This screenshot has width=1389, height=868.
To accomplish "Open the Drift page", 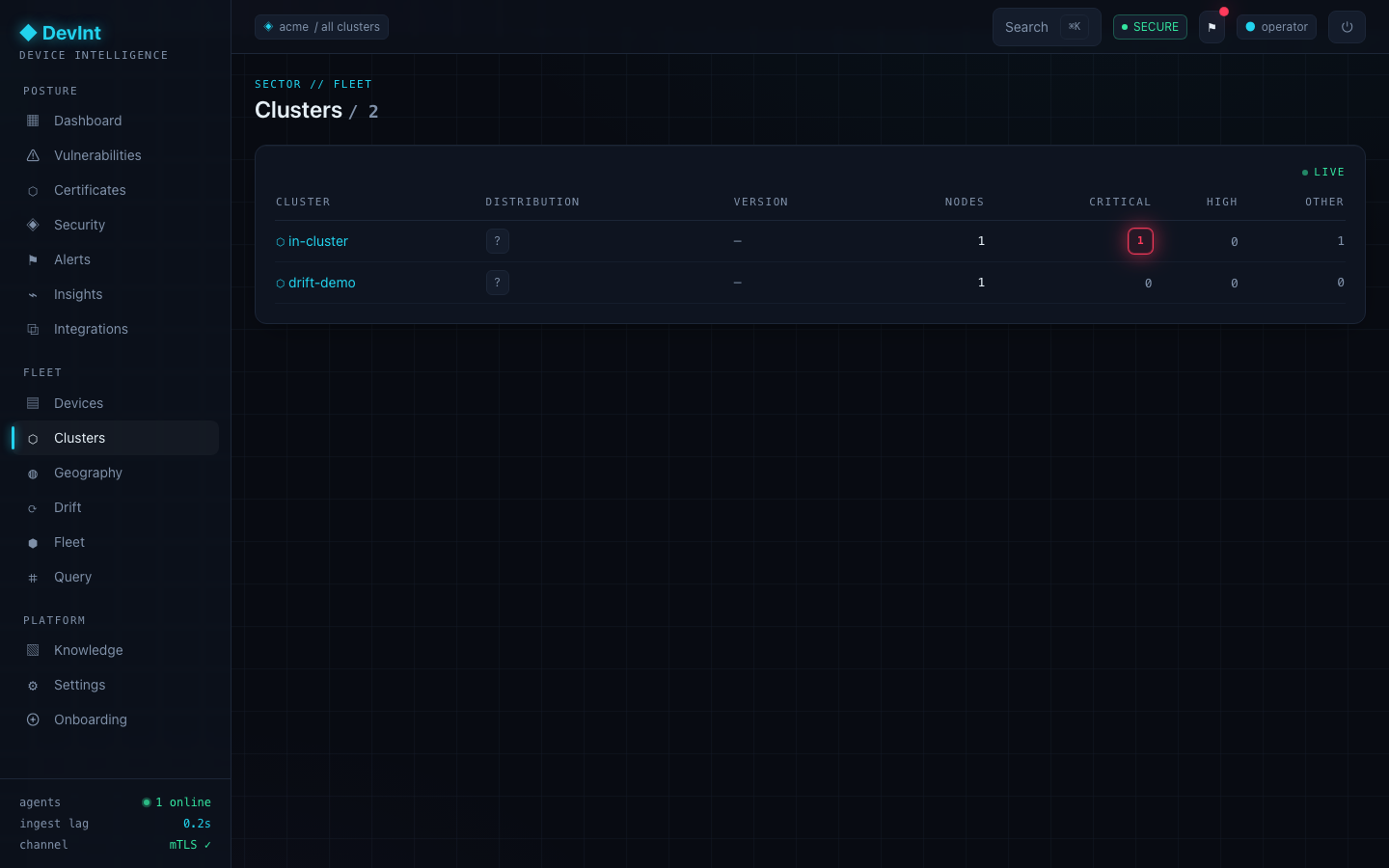I will click(116, 507).
